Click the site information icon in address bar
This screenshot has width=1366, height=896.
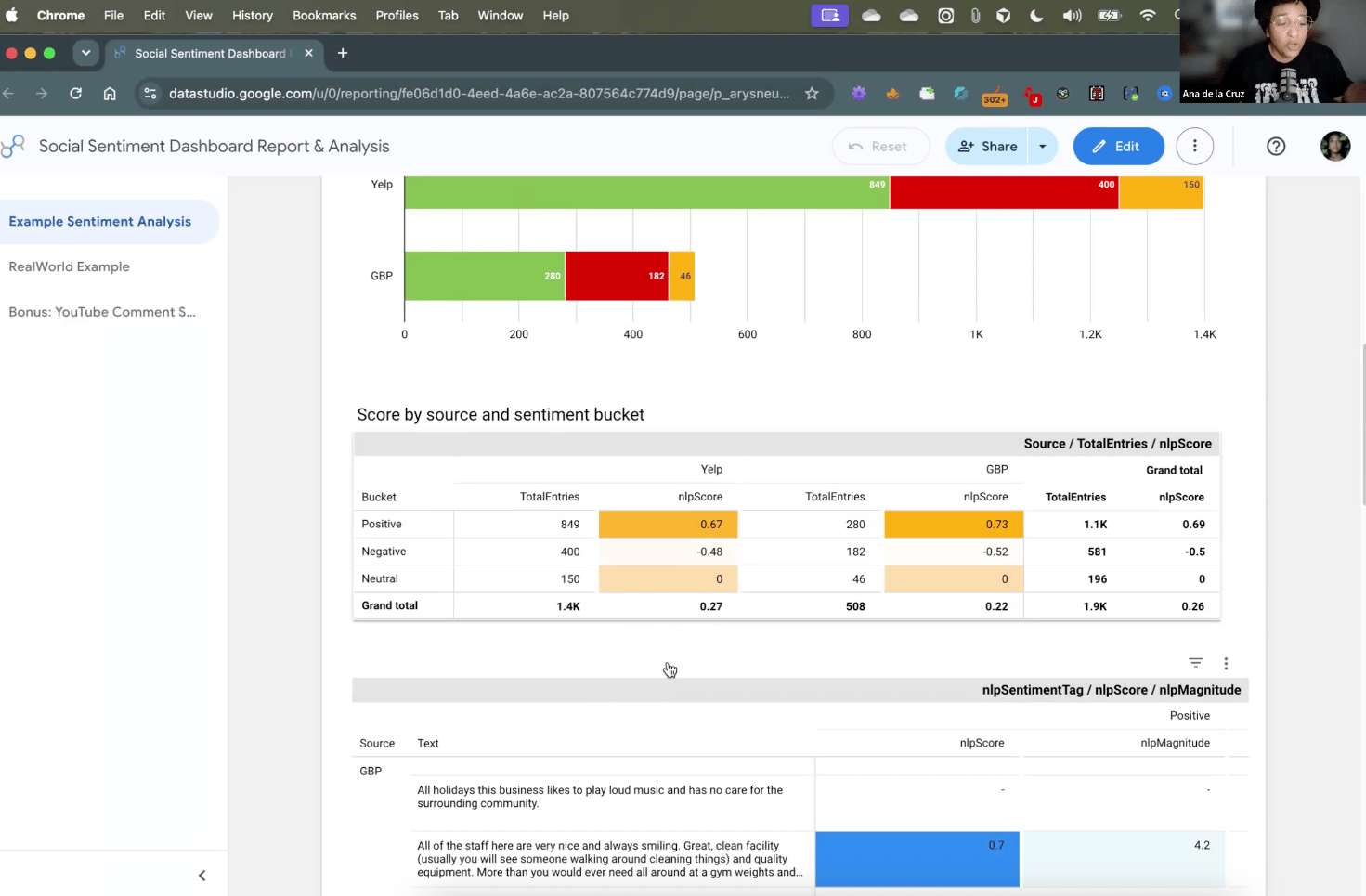[150, 93]
